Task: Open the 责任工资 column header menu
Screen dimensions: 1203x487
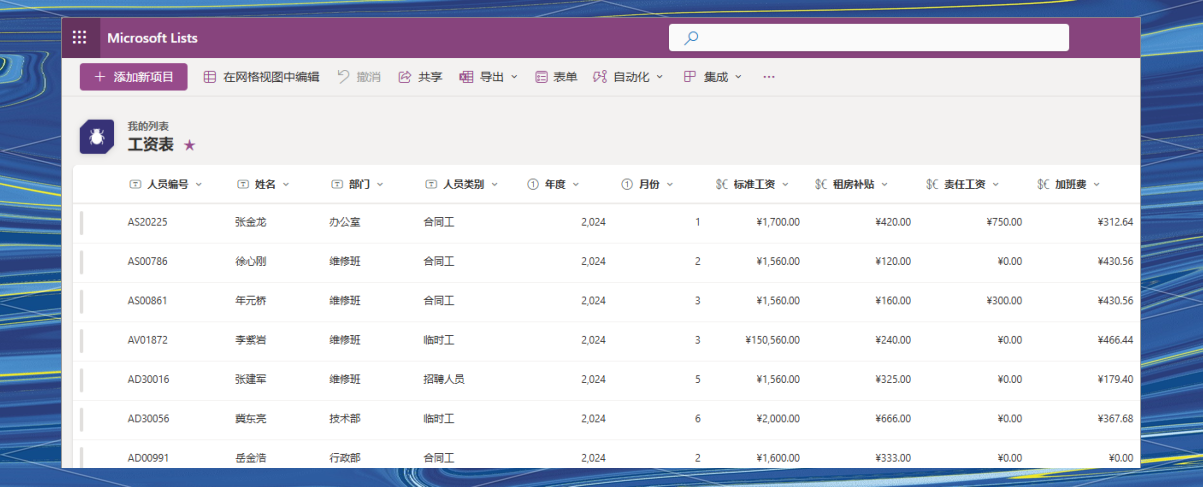Action: (x=996, y=184)
